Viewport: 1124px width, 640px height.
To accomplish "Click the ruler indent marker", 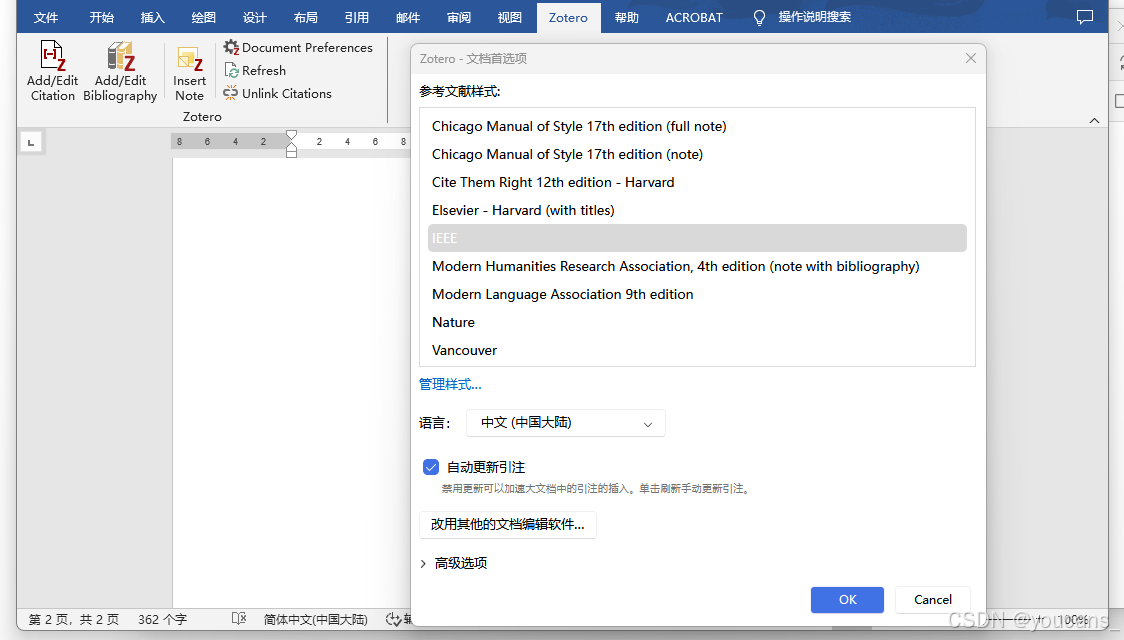I will (x=291, y=143).
